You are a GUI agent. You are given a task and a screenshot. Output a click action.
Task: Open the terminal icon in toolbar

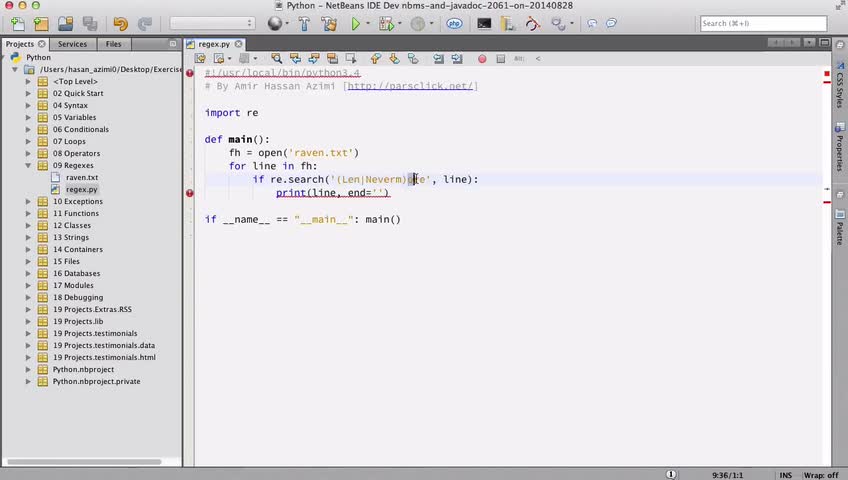click(x=484, y=23)
